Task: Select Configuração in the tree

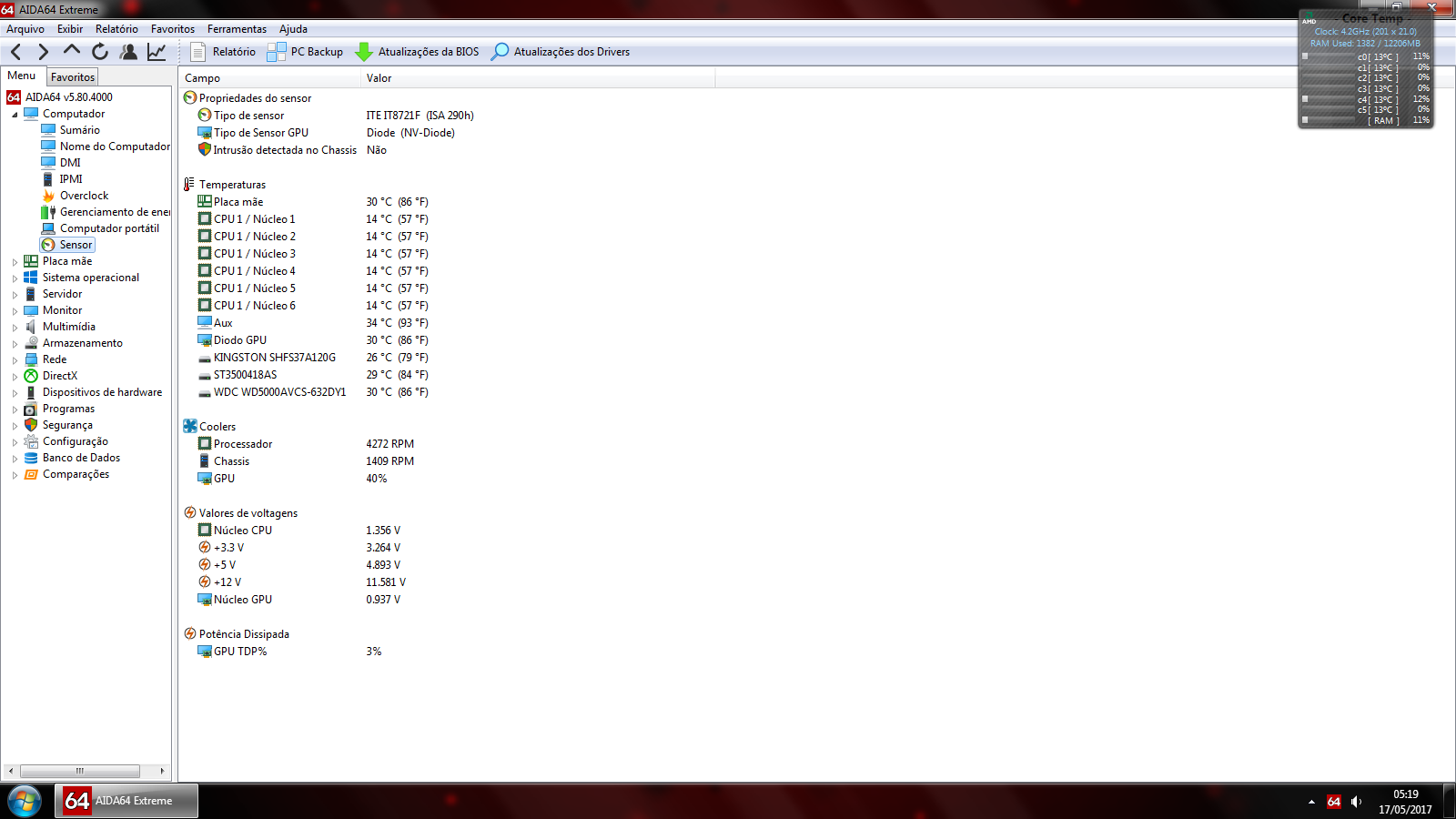Action: [76, 441]
